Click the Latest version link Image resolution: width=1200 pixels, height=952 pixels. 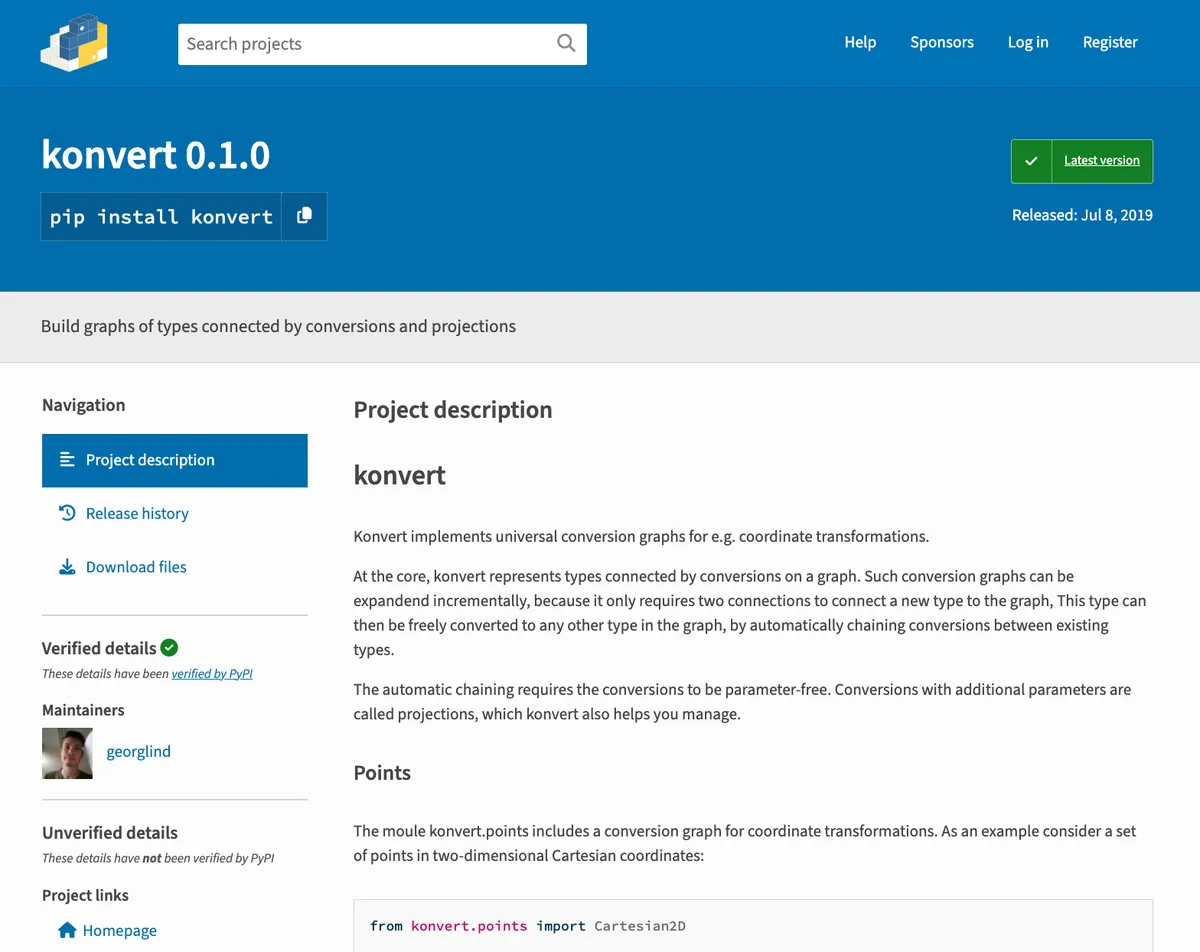click(1102, 161)
